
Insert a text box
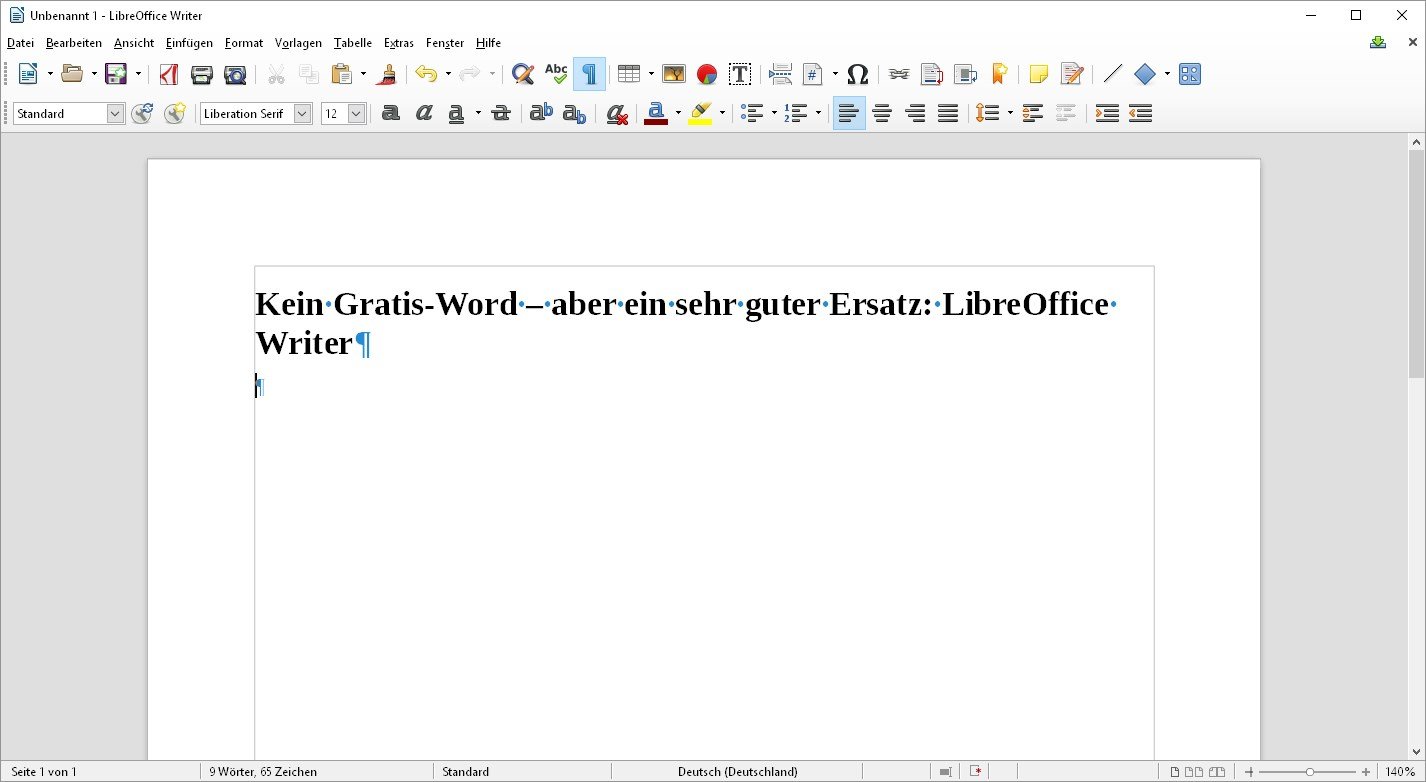[x=740, y=74]
